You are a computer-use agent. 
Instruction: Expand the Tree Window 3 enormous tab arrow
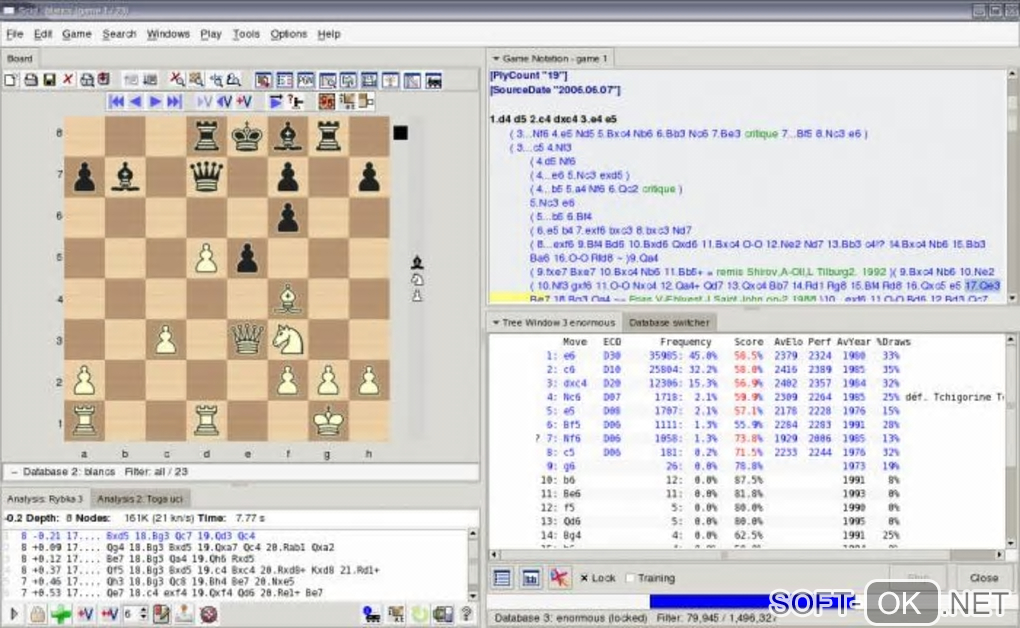[x=496, y=323]
